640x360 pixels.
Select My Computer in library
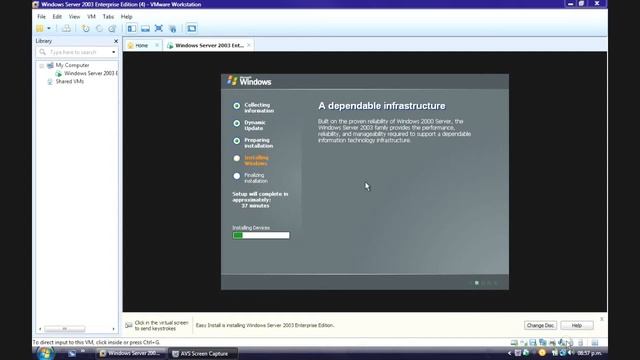point(72,65)
